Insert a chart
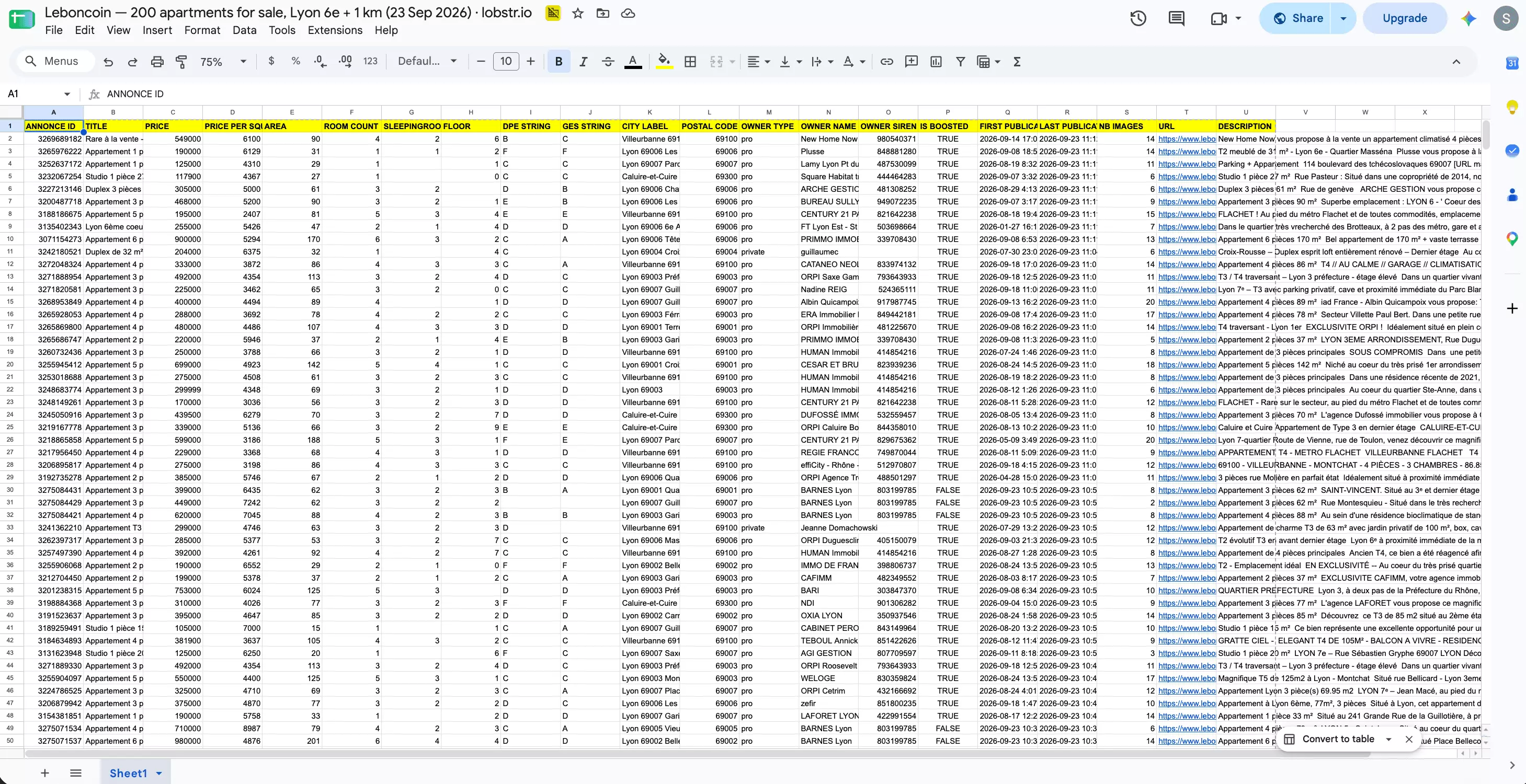This screenshot has width=1526, height=784. [936, 62]
